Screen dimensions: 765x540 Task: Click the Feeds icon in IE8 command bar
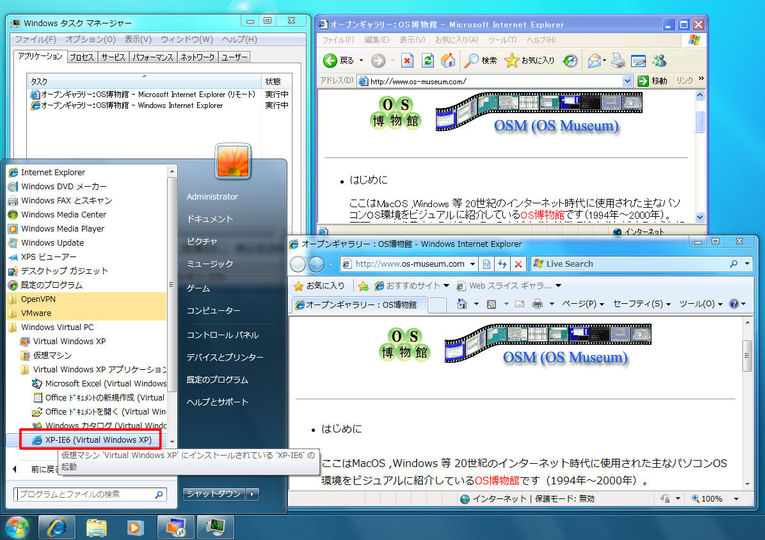(491, 304)
